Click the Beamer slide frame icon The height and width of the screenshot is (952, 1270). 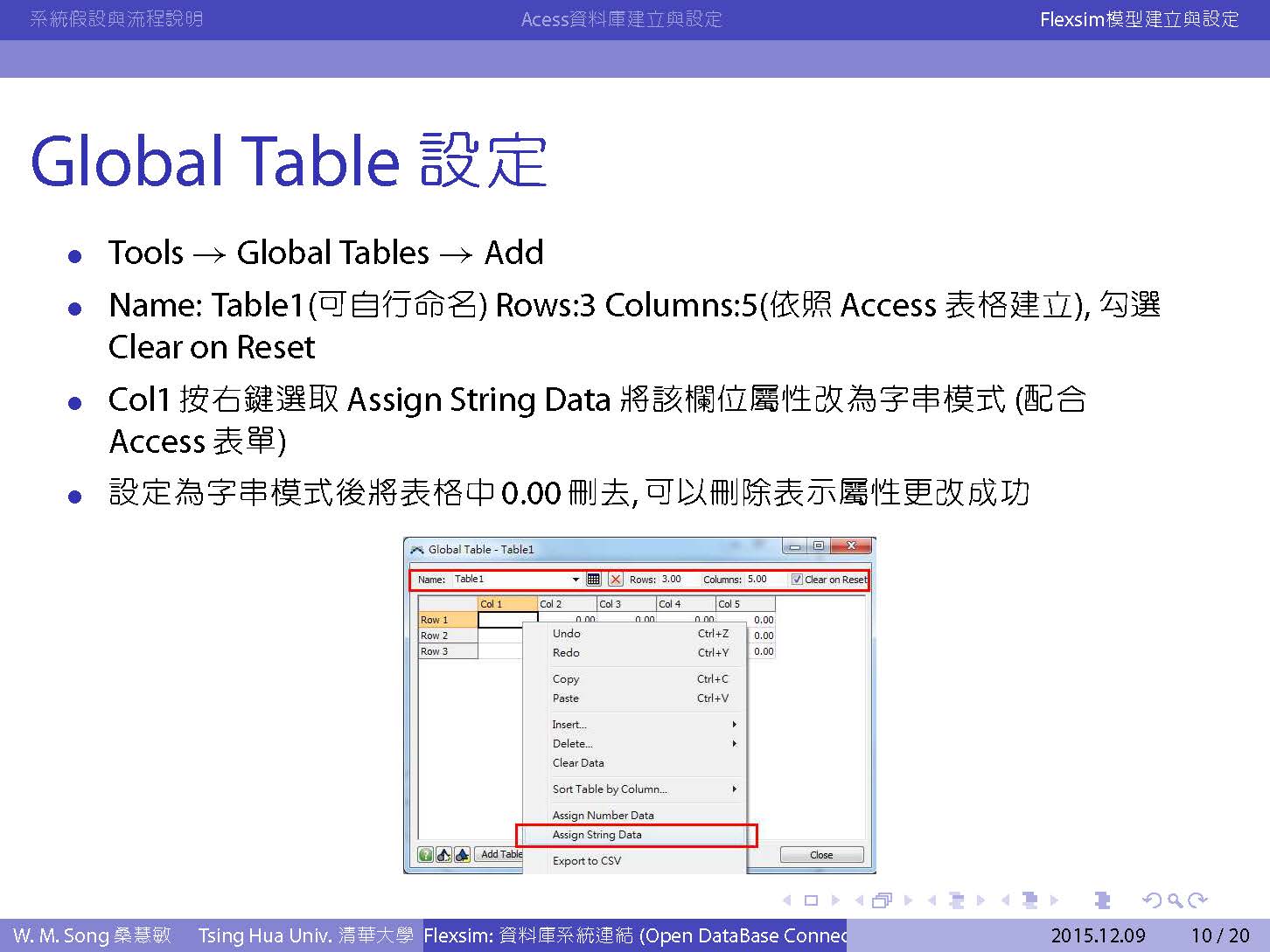pos(811,900)
